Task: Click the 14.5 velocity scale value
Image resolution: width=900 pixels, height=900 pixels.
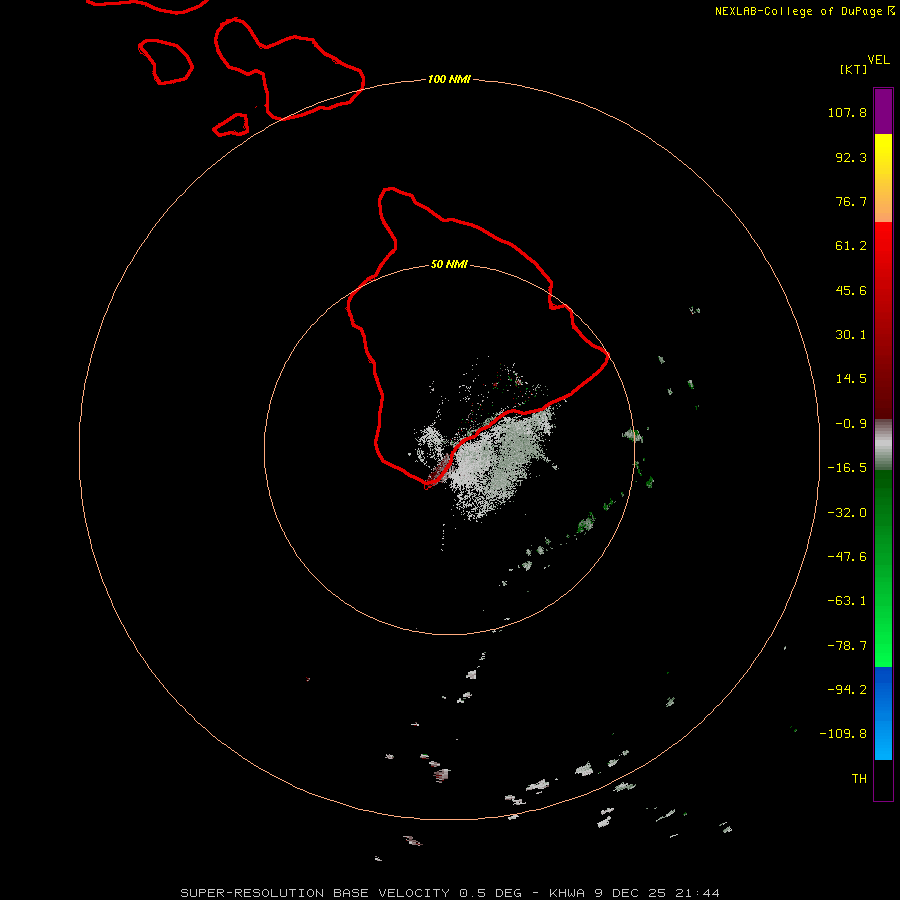Action: tap(851, 379)
